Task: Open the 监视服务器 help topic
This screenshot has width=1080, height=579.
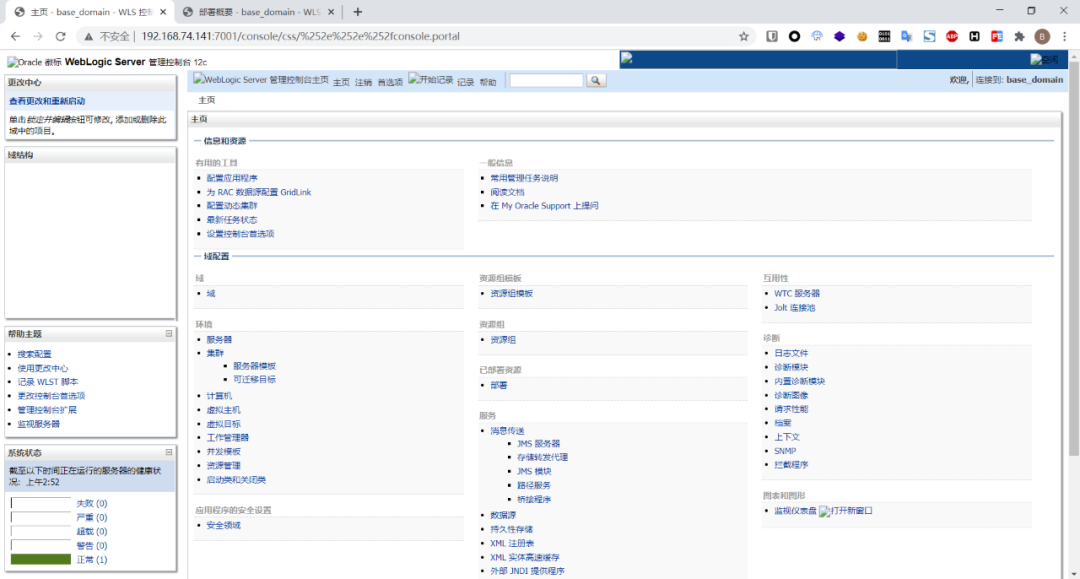Action: 39,424
